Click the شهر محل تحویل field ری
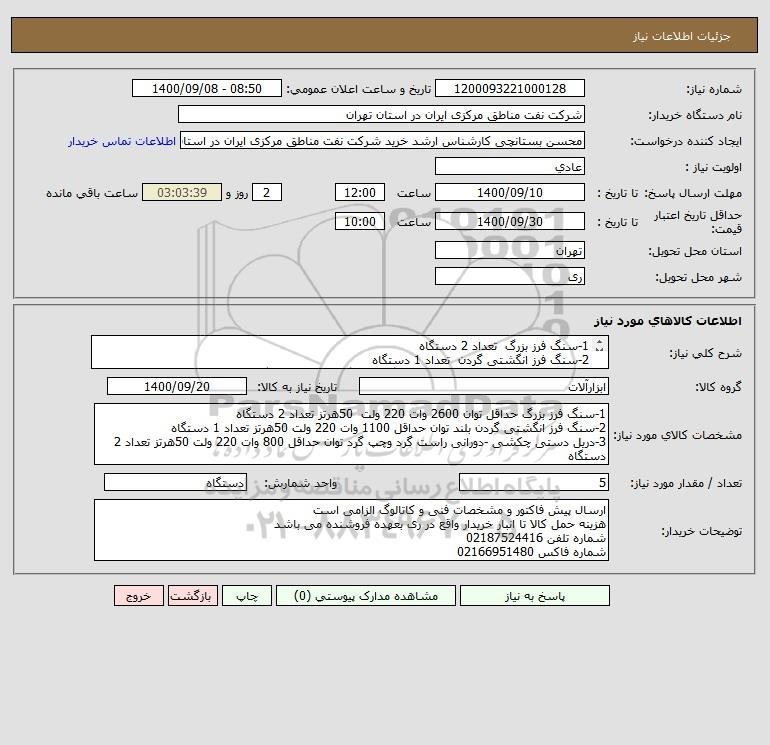This screenshot has width=770, height=745. tap(510, 276)
